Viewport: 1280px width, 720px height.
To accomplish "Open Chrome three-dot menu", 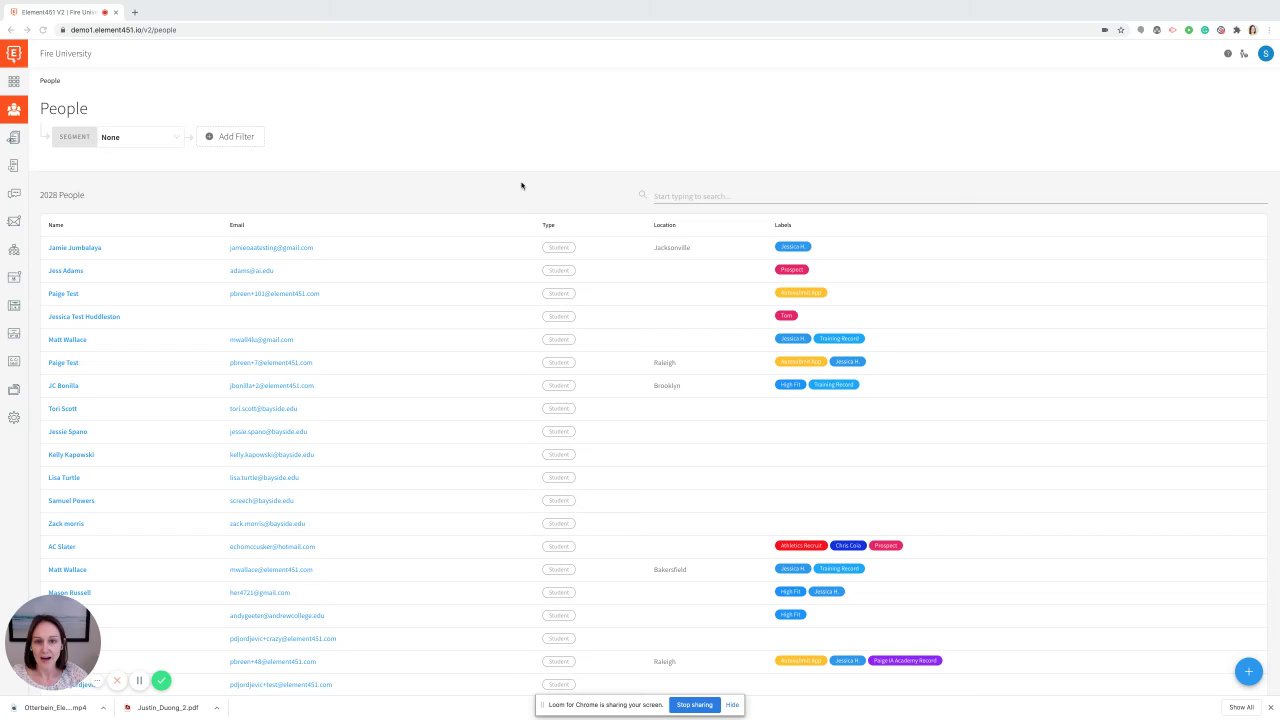I will pos(1268,30).
